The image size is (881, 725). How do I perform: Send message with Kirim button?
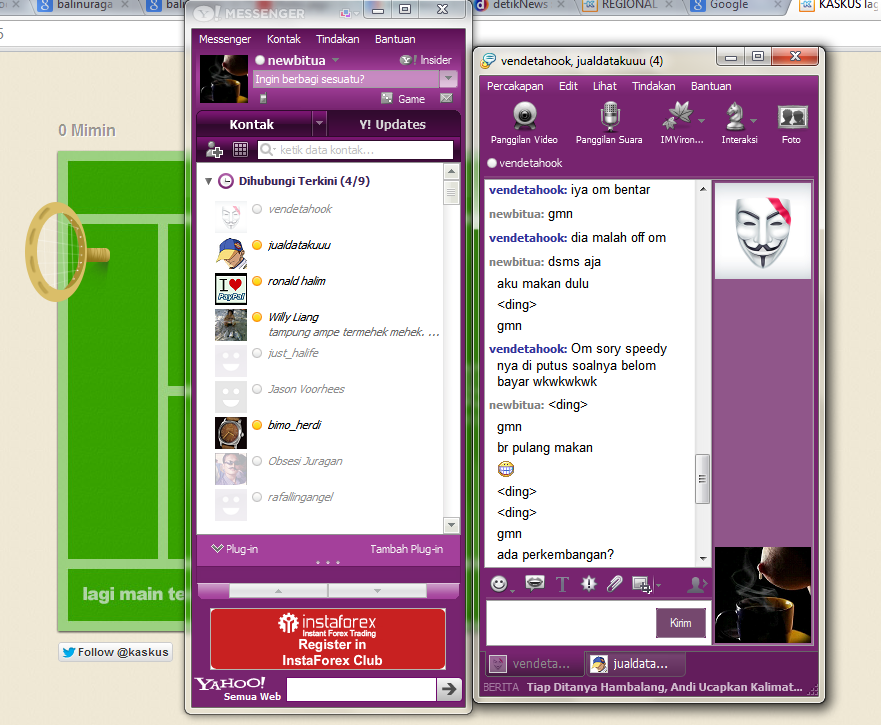[x=680, y=623]
